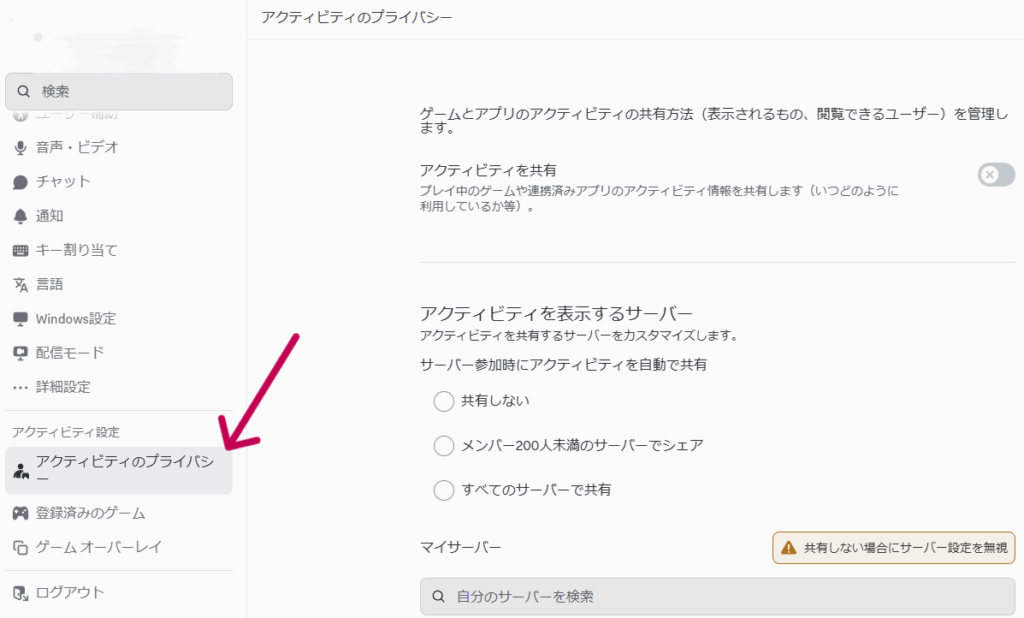Select the 共有しない radio option
This screenshot has height=618, width=1024.
pos(444,401)
